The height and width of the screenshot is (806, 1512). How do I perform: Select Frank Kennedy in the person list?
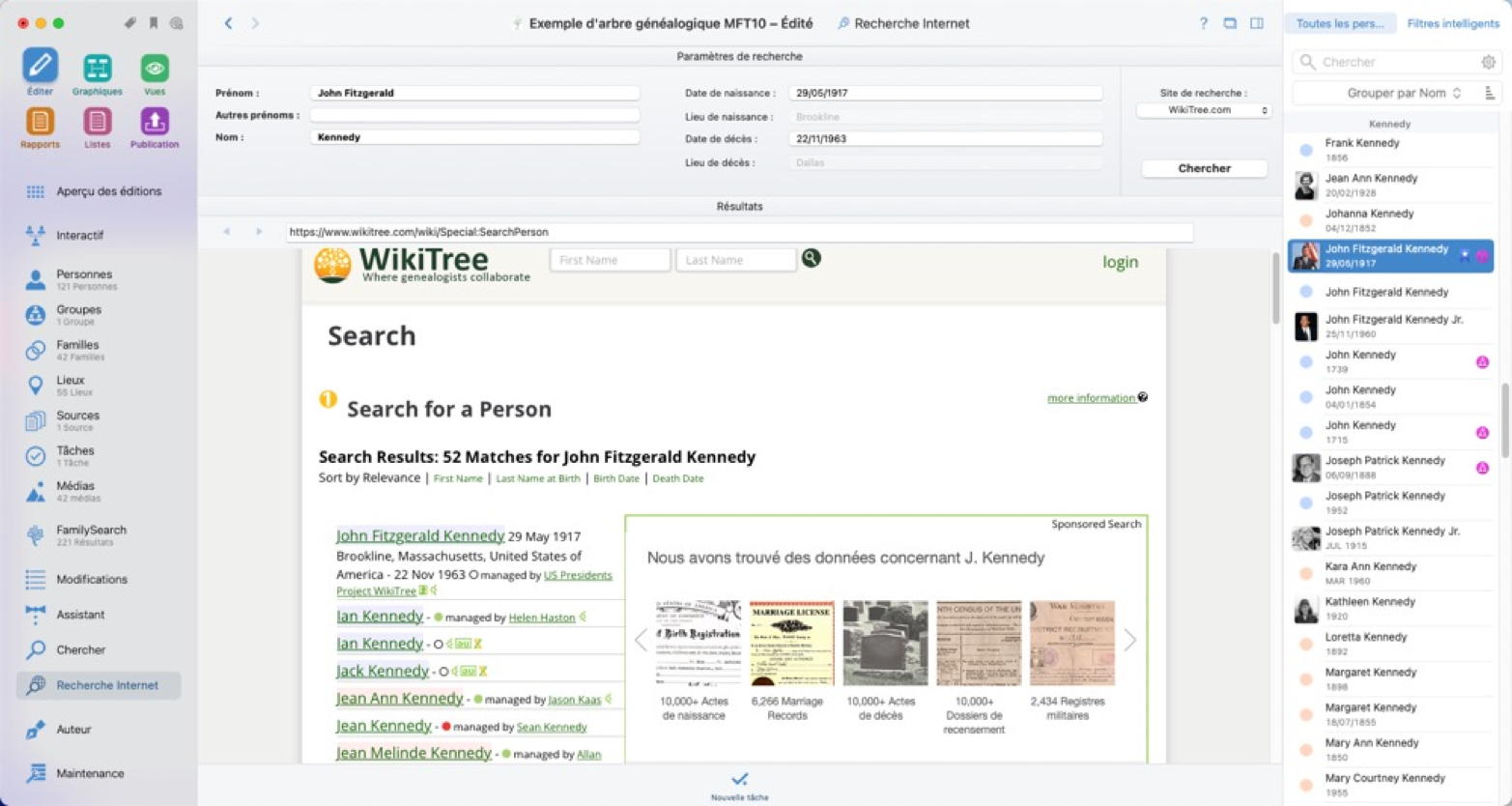tap(1391, 150)
